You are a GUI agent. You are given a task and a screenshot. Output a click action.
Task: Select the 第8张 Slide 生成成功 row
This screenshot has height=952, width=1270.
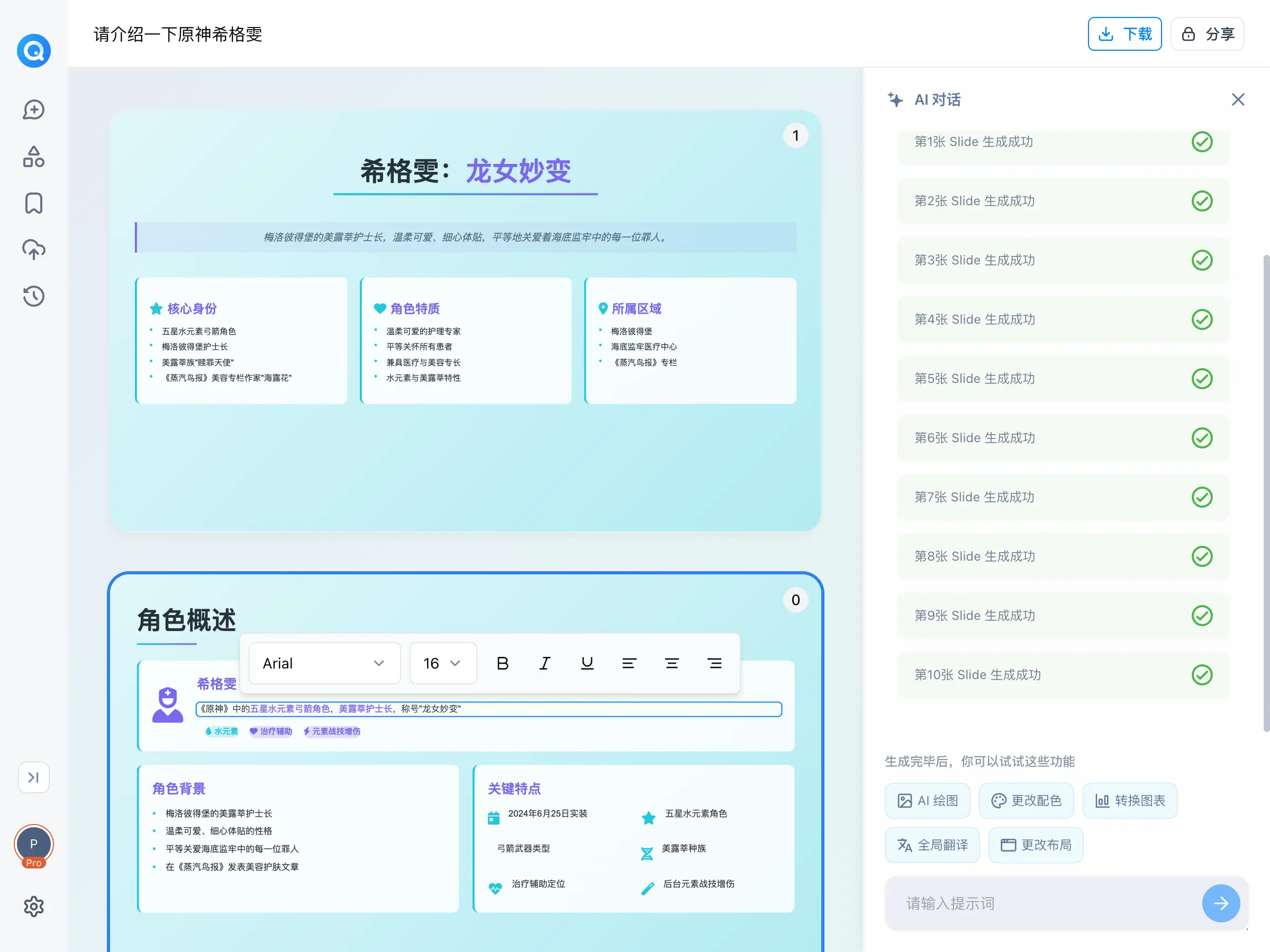point(1063,556)
